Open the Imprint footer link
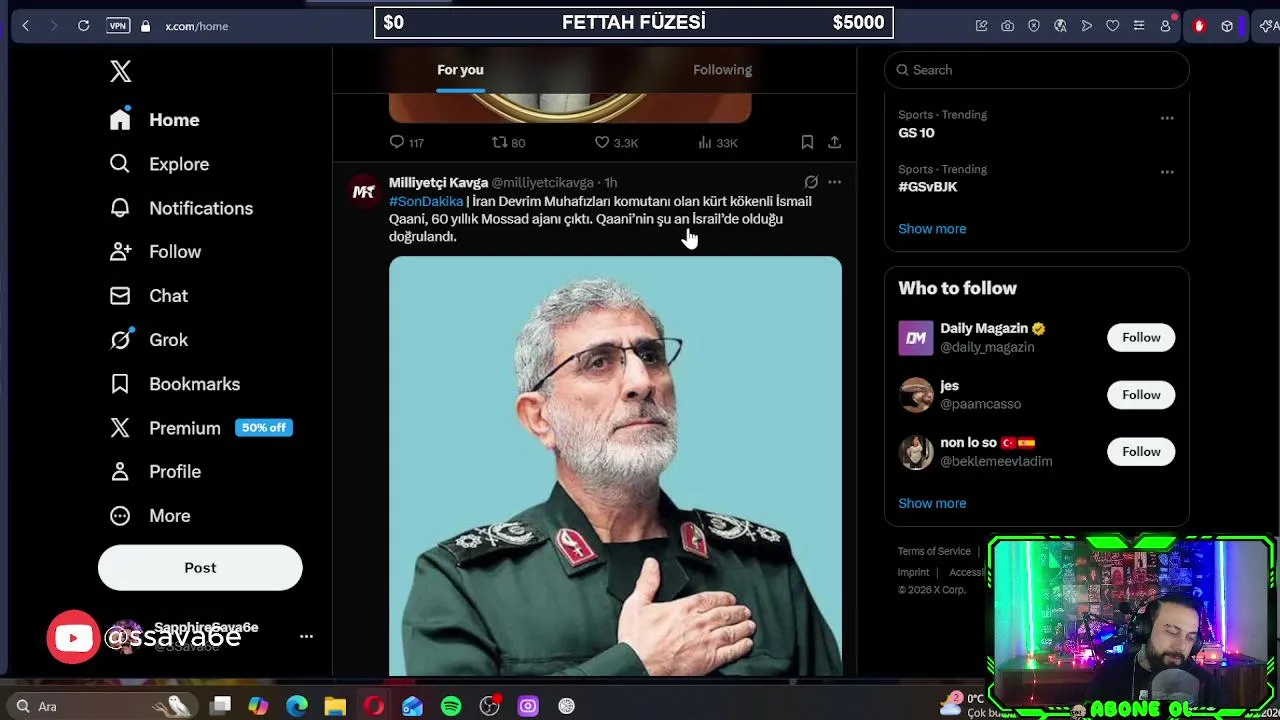This screenshot has height=720, width=1280. (913, 572)
